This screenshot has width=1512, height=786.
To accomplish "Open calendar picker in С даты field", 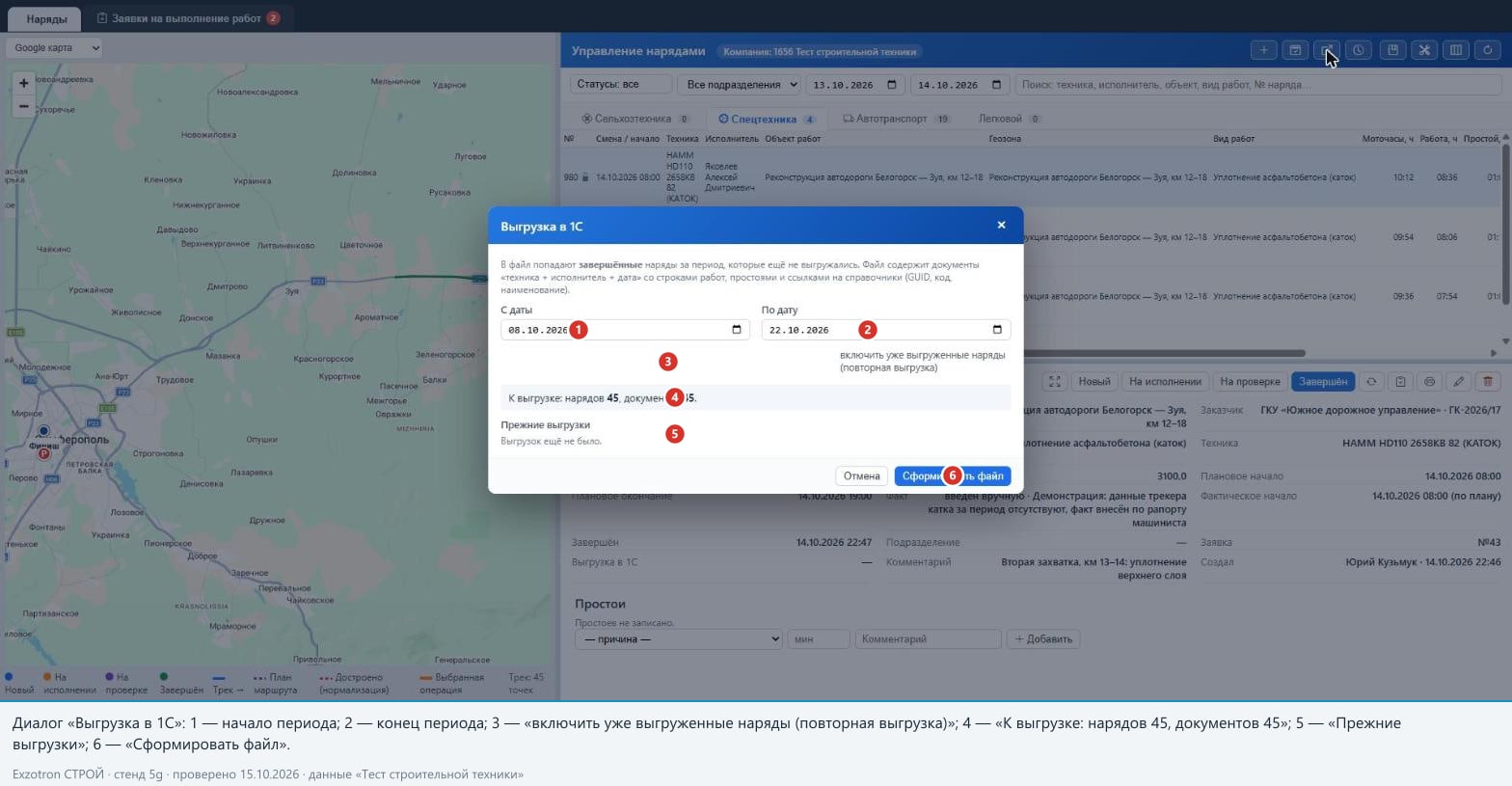I will (737, 330).
